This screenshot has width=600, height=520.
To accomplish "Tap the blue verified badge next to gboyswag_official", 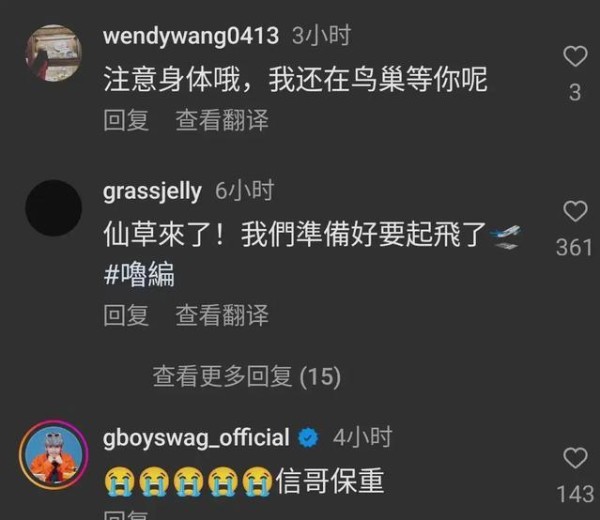I will click(308, 438).
